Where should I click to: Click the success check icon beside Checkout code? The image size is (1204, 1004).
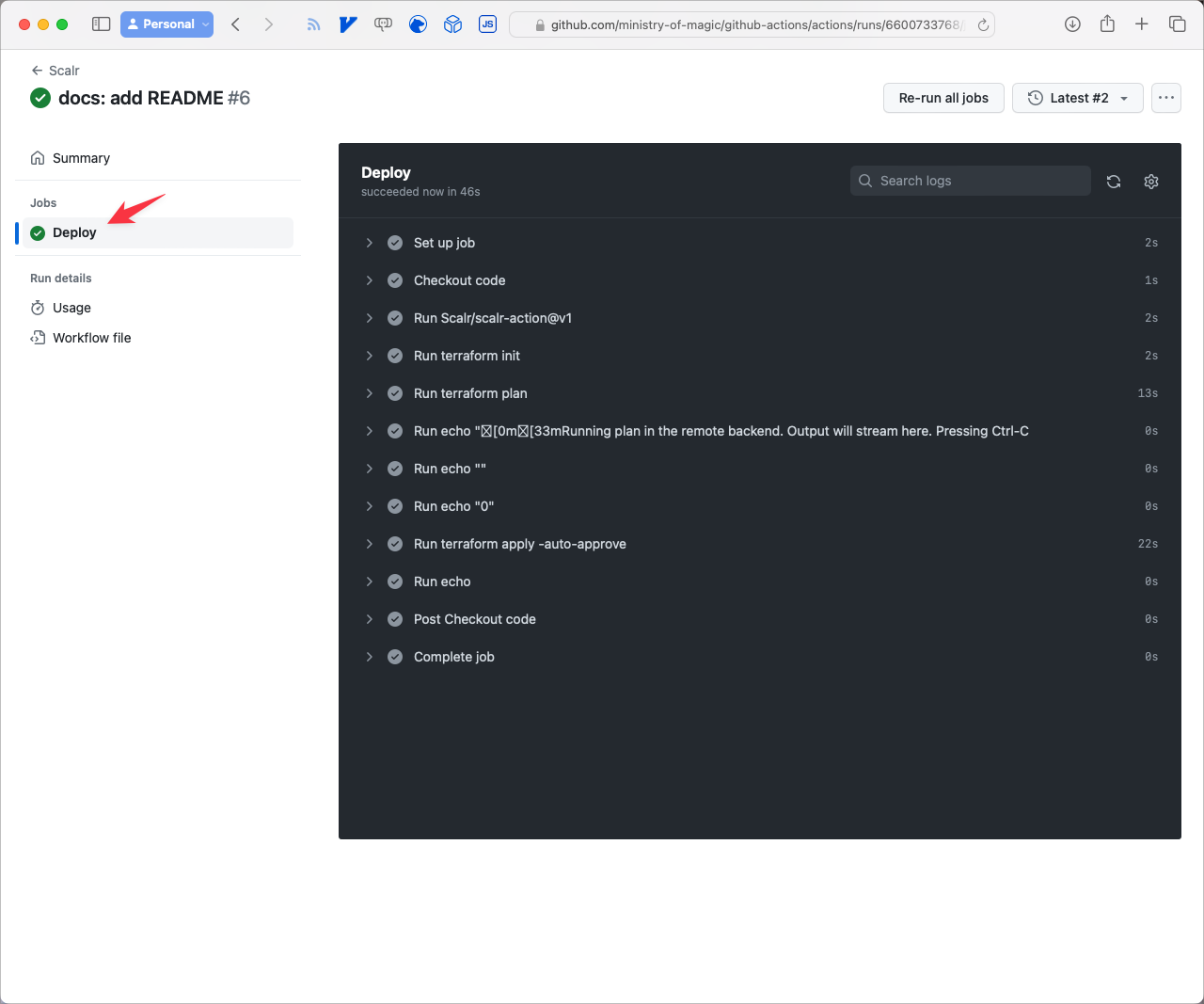395,280
